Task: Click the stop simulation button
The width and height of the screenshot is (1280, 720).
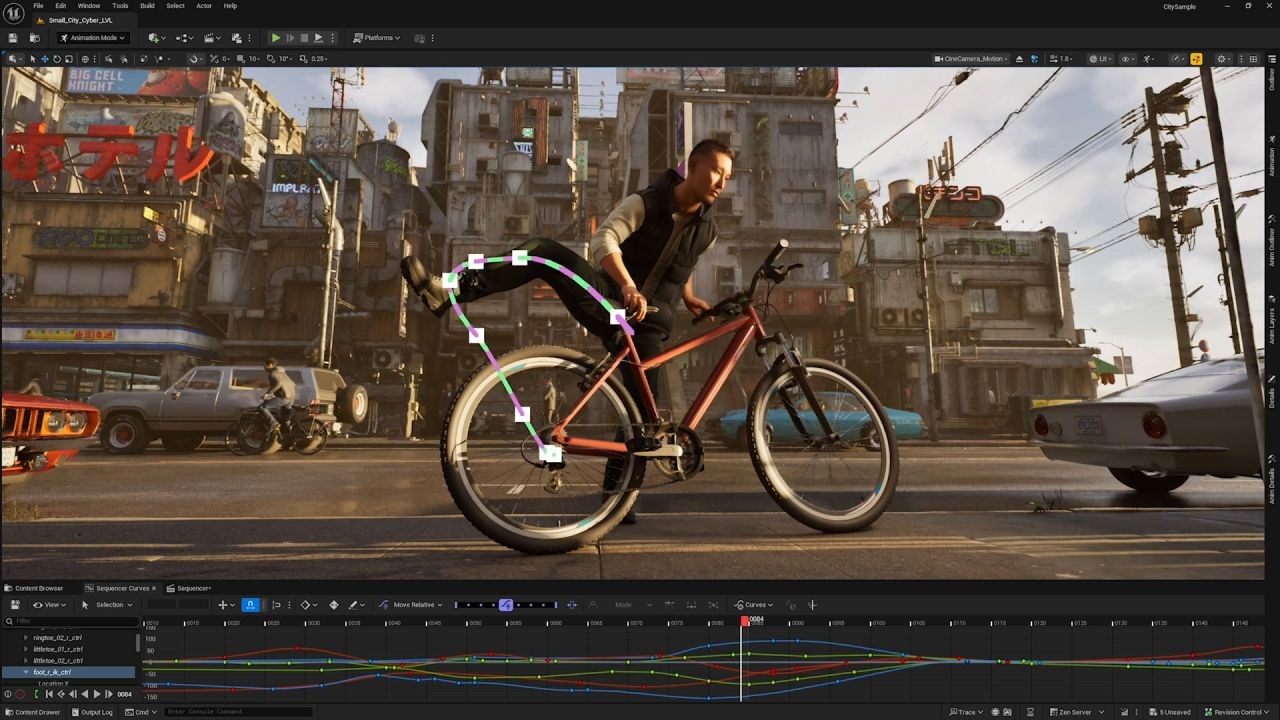Action: pos(304,38)
